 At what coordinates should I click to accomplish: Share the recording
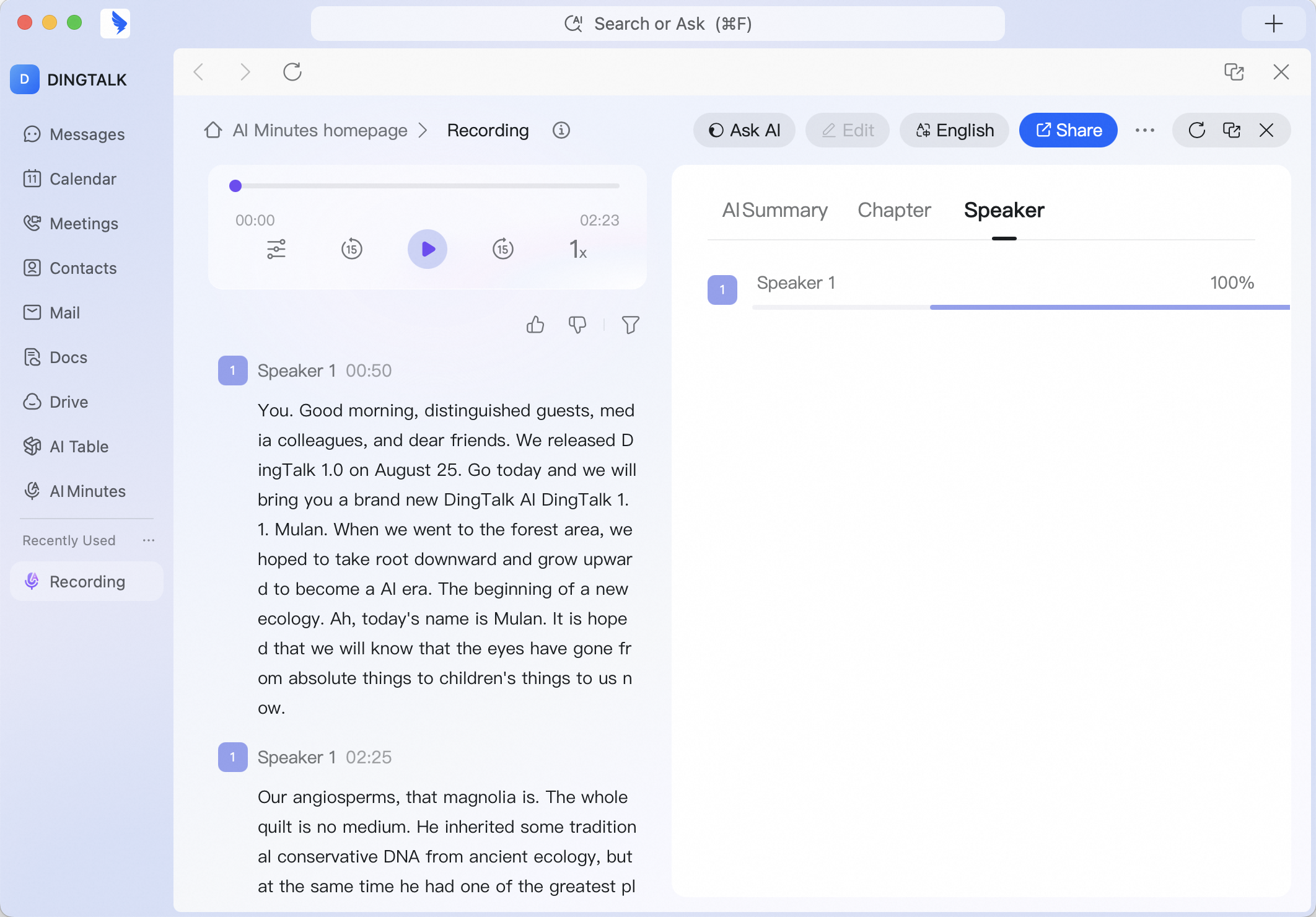click(1068, 130)
